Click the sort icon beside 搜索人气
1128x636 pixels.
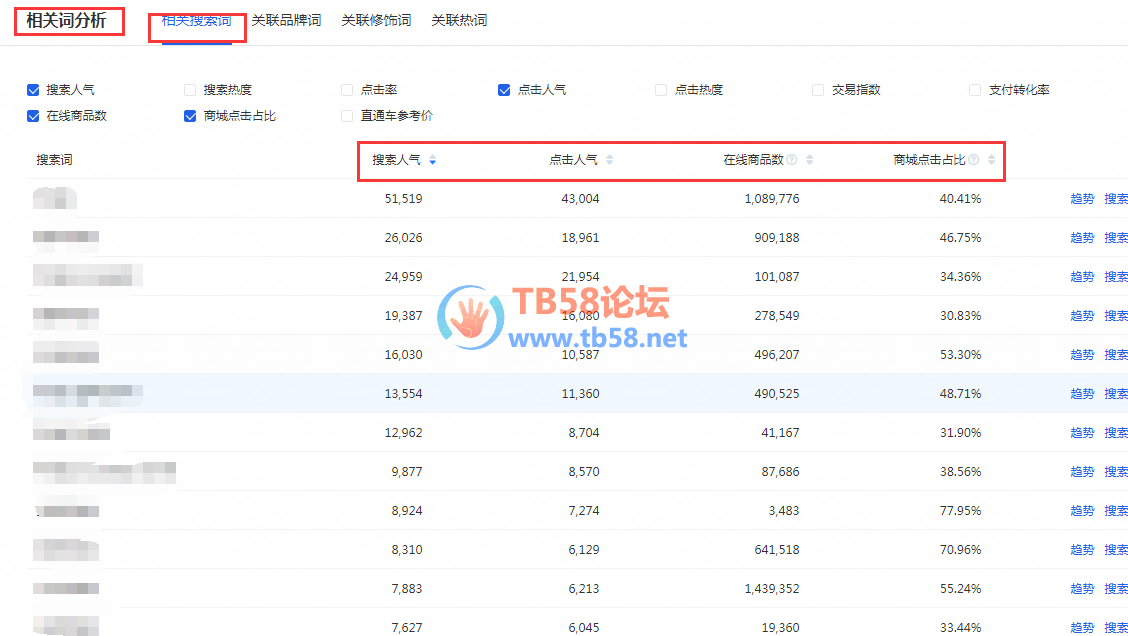pos(432,160)
